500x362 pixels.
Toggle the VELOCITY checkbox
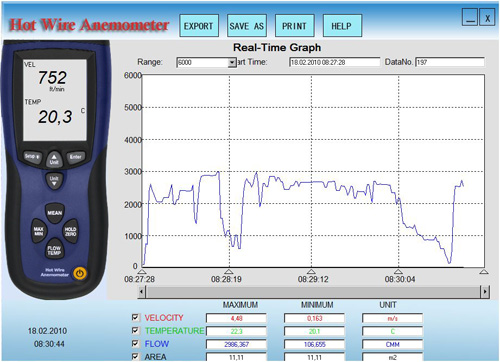pos(135,317)
